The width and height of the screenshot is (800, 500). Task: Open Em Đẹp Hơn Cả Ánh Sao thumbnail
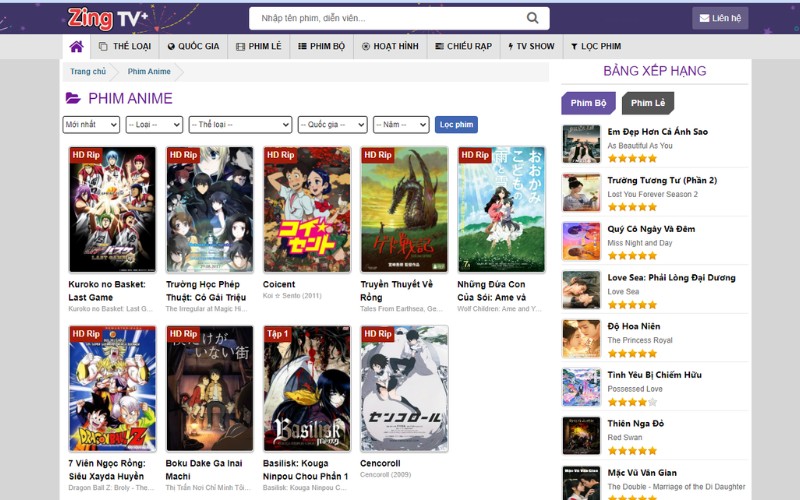pyautogui.click(x=582, y=144)
